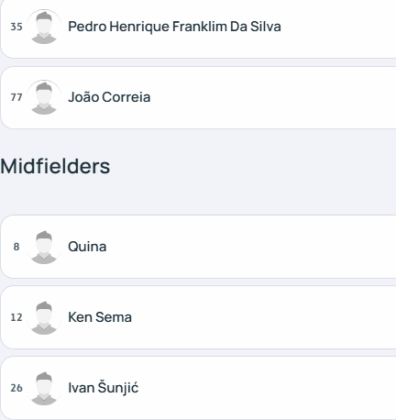Click João Correia's avatar icon
The height and width of the screenshot is (420, 396).
[x=44, y=97]
